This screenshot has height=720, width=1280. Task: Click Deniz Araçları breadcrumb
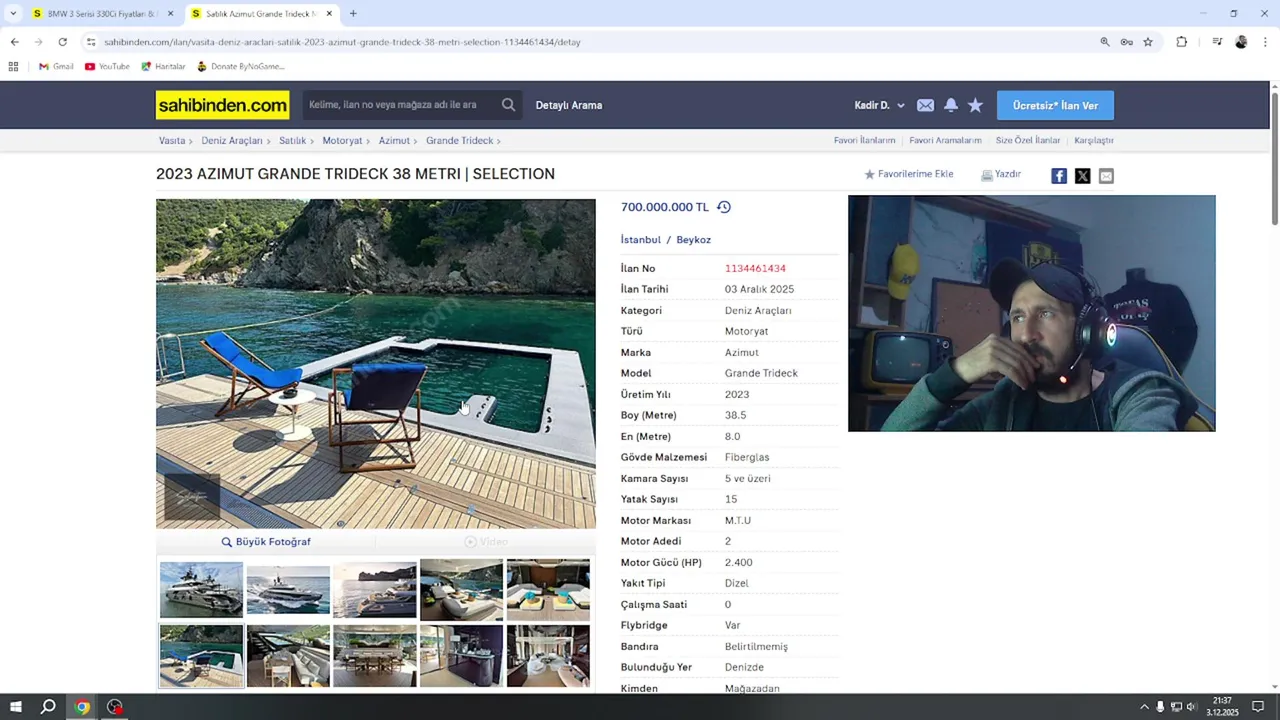231,141
